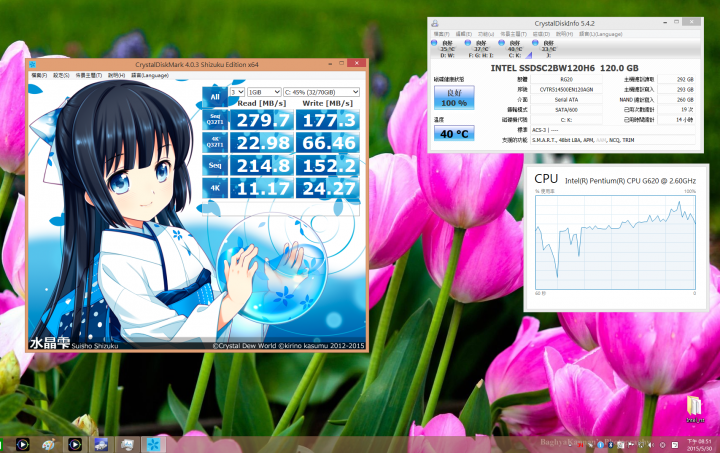Image resolution: width=720 pixels, height=453 pixels.
Task: Click the SATA/600 transfer mode field
Action: tap(566, 110)
